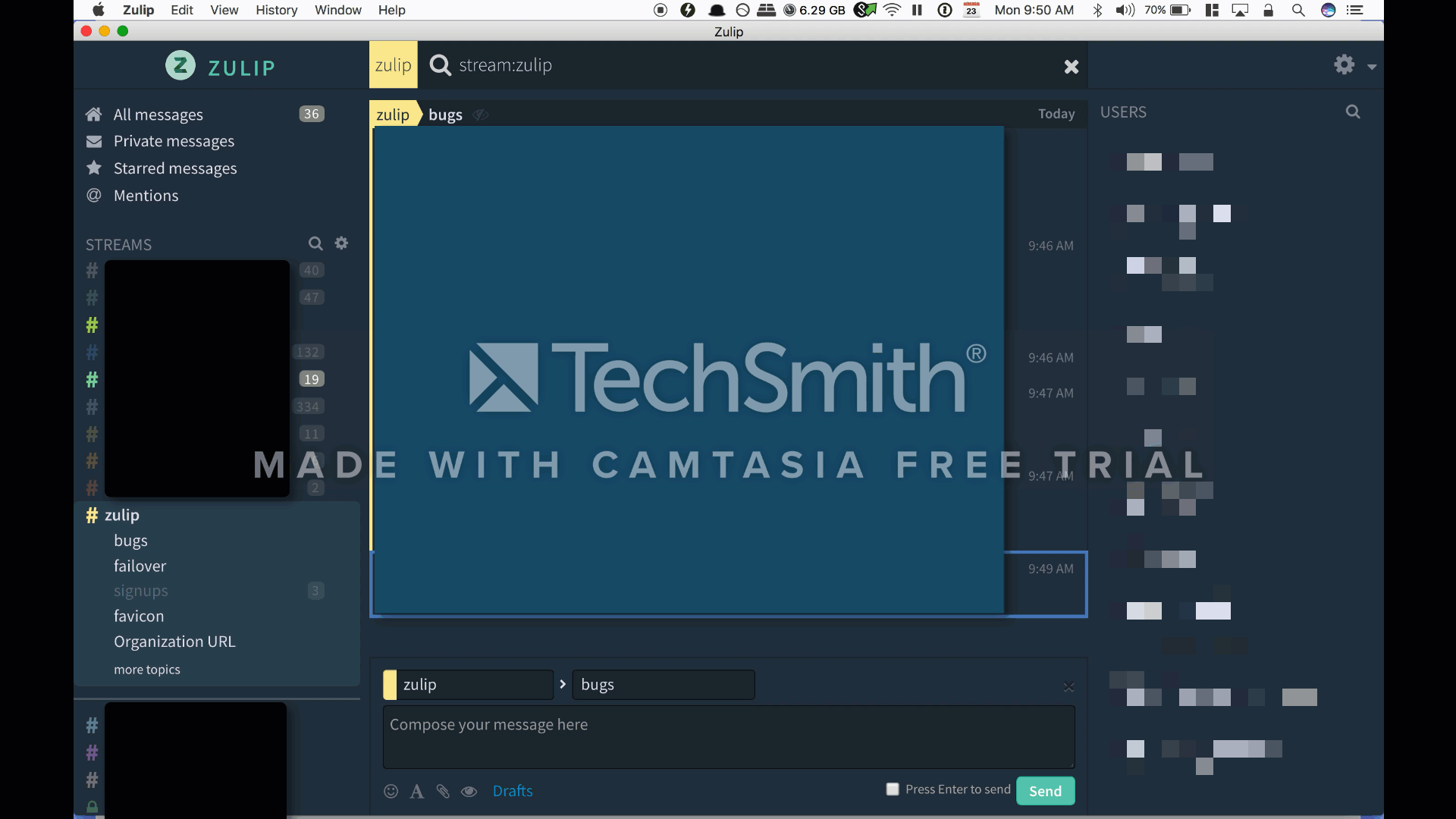Open Spotlight search in menu bar

(x=1298, y=10)
